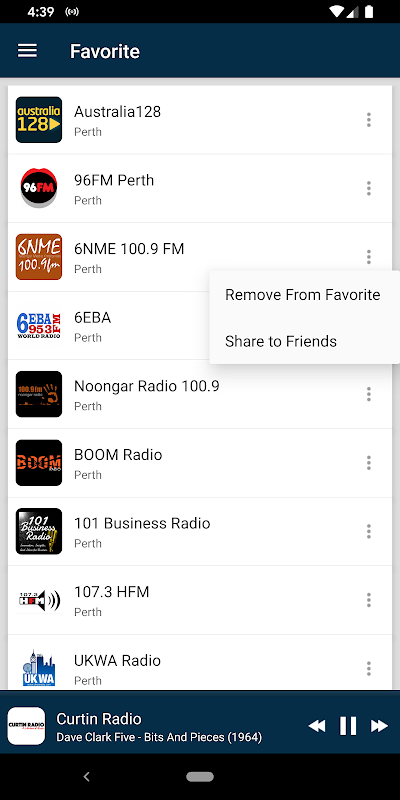The height and width of the screenshot is (800, 400).
Task: Play the 96FM Perth station
Action: [200, 188]
